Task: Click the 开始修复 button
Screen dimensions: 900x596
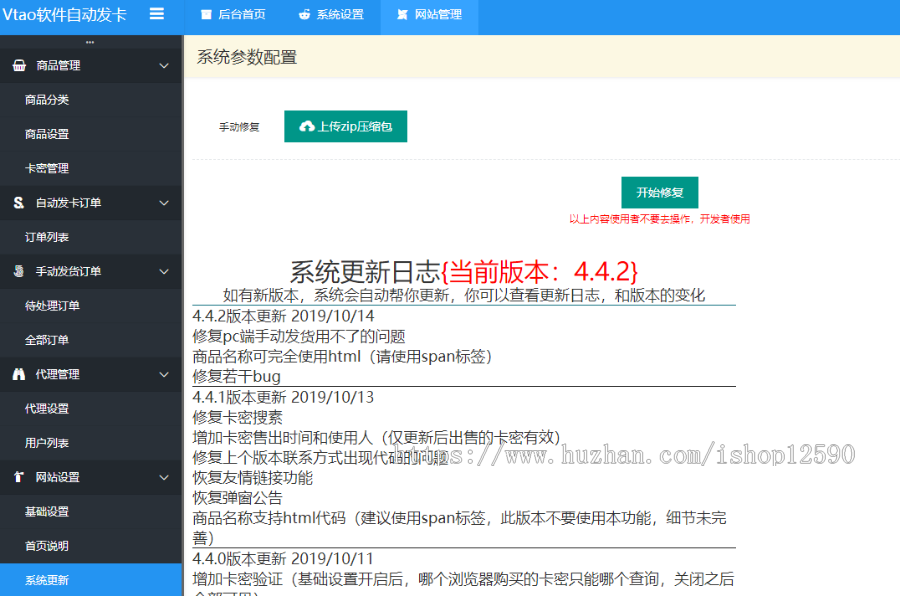Action: 660,192
